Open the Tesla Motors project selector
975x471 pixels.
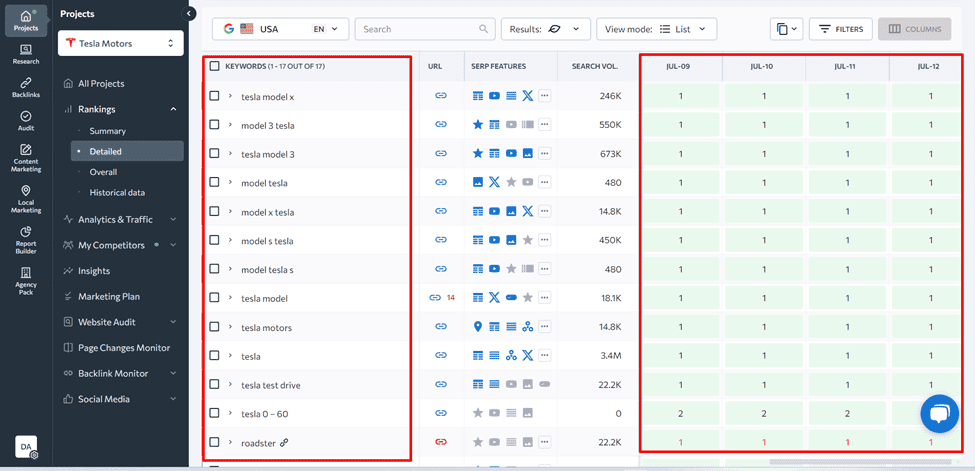pyautogui.click(x=121, y=43)
